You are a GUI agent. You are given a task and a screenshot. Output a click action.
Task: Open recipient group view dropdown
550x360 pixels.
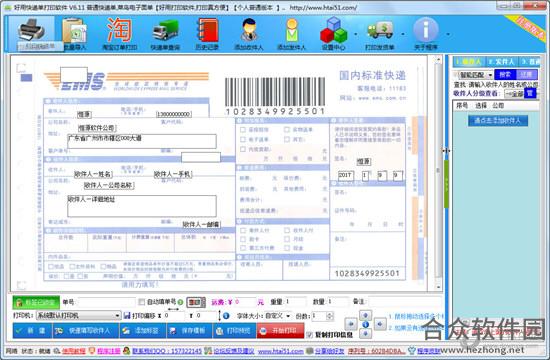pyautogui.click(x=514, y=94)
